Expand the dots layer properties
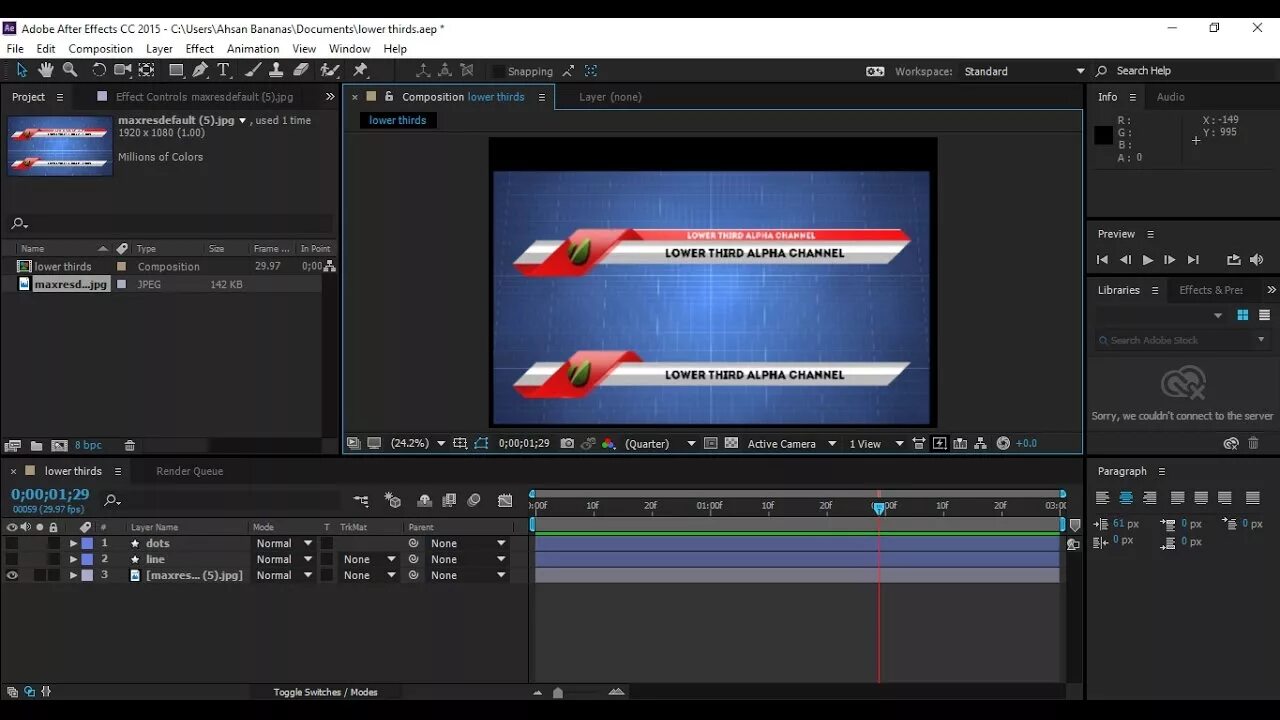This screenshot has width=1280, height=720. (73, 543)
